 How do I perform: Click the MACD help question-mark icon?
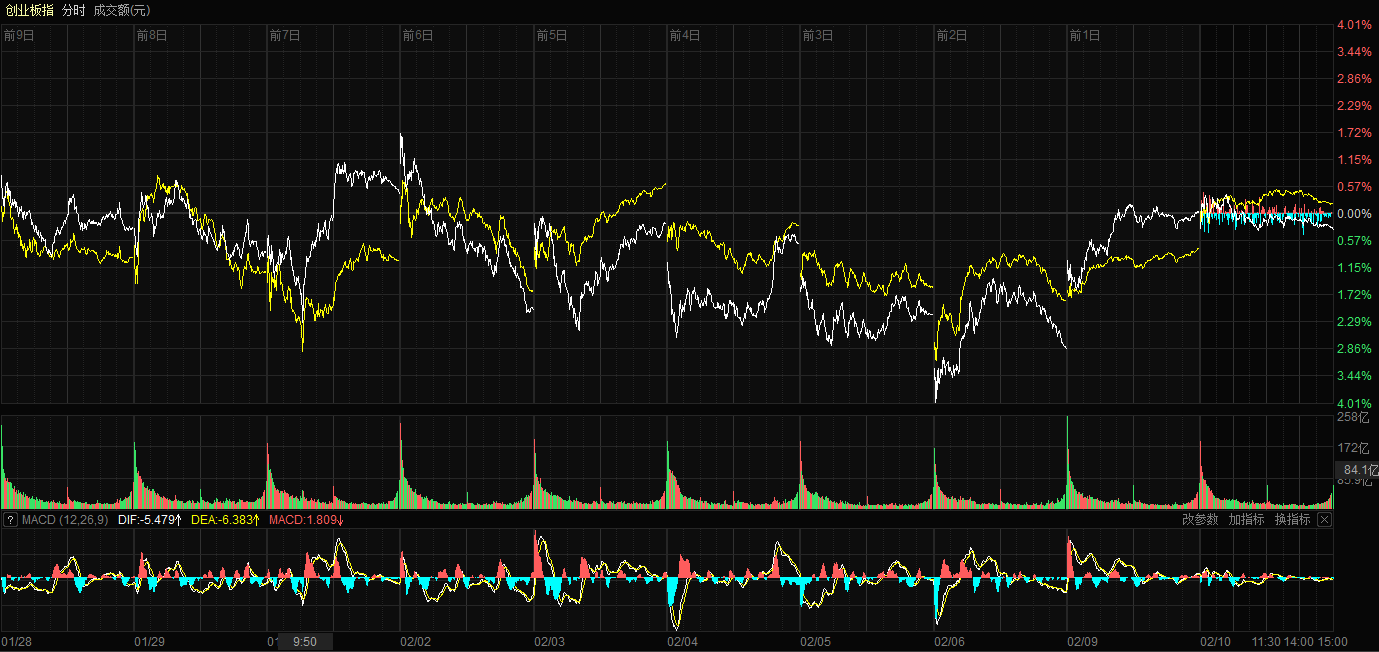click(x=11, y=520)
